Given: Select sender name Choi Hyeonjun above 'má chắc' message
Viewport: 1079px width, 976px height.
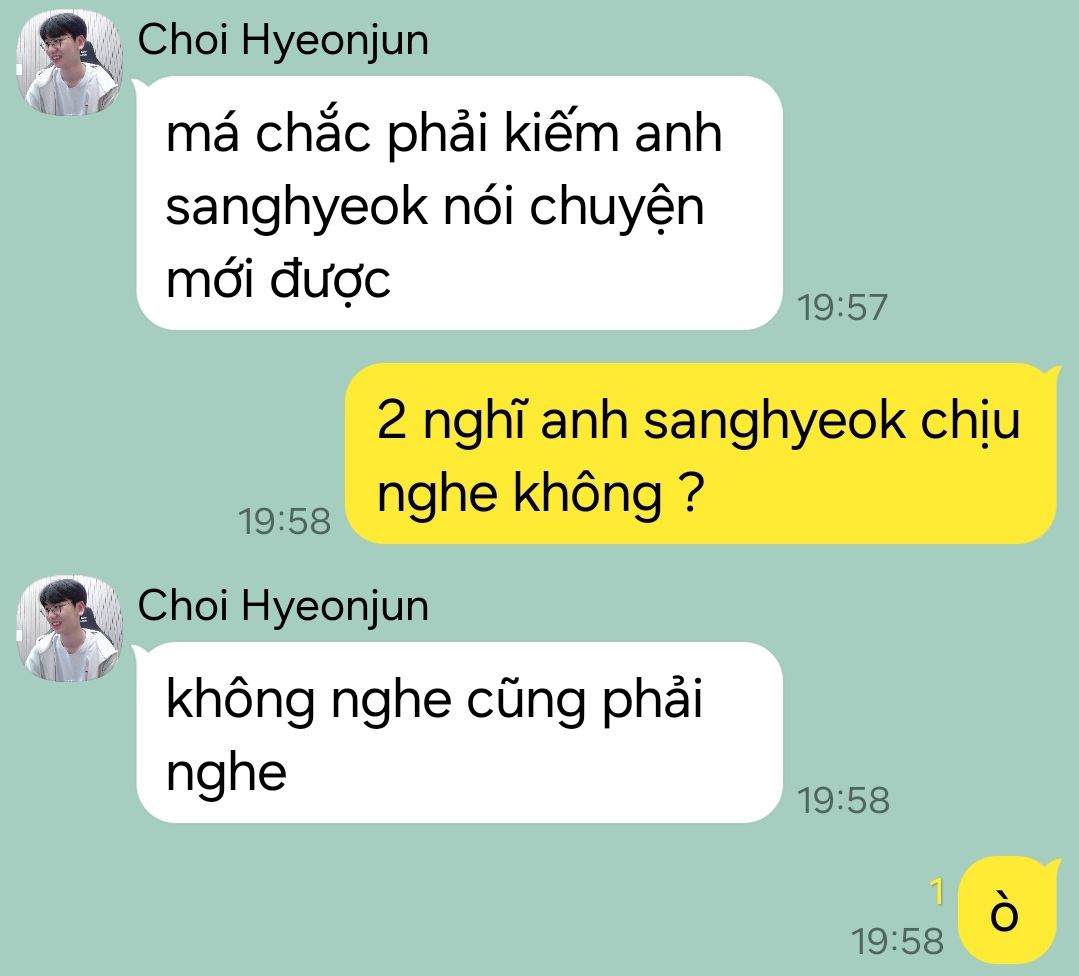Looking at the screenshot, I should click(x=283, y=39).
